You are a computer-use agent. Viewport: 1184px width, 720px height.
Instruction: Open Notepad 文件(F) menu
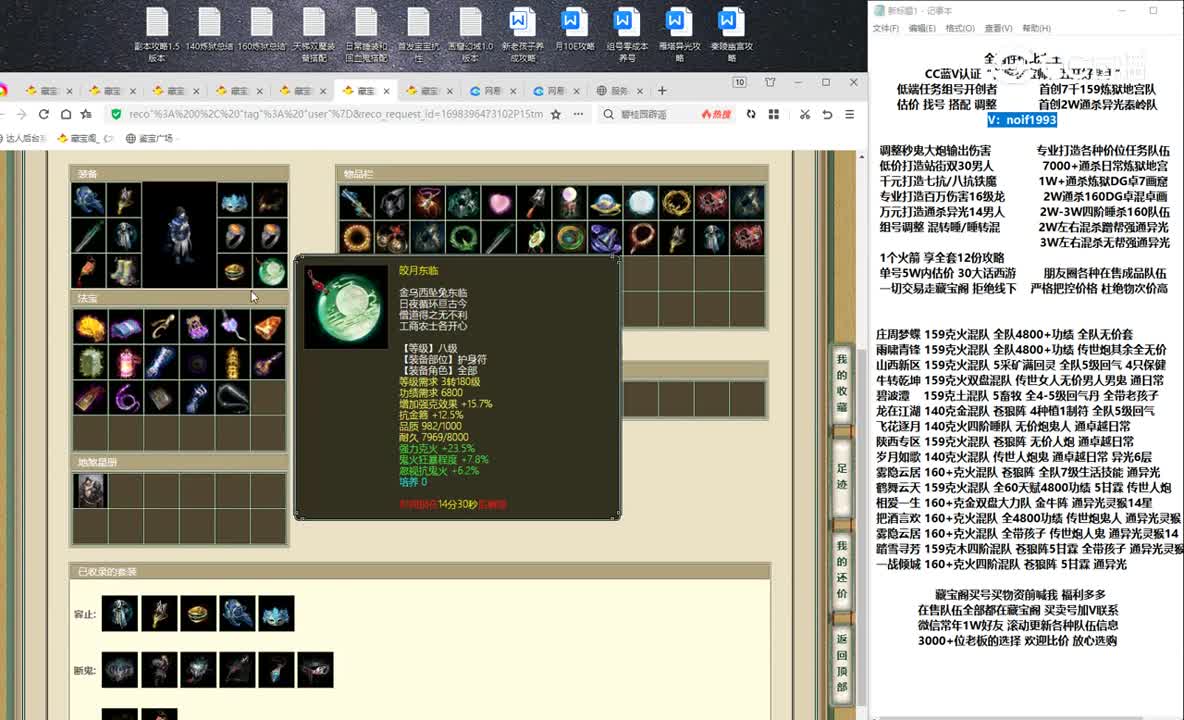coord(886,29)
